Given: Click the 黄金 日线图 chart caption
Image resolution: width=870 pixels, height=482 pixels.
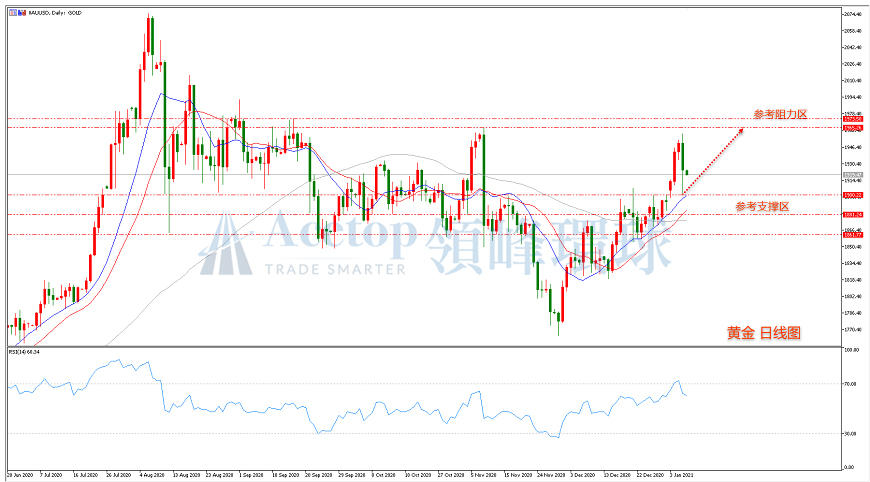Looking at the screenshot, I should click(763, 333).
